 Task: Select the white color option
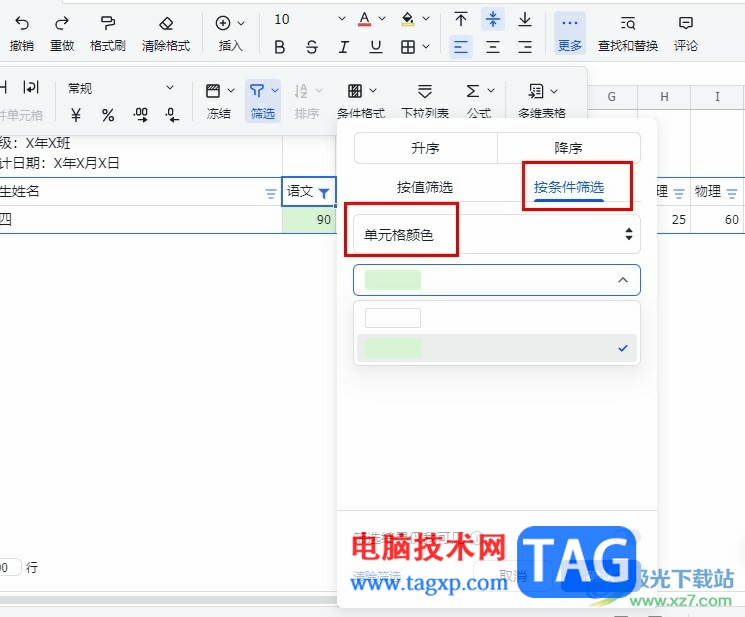497,318
